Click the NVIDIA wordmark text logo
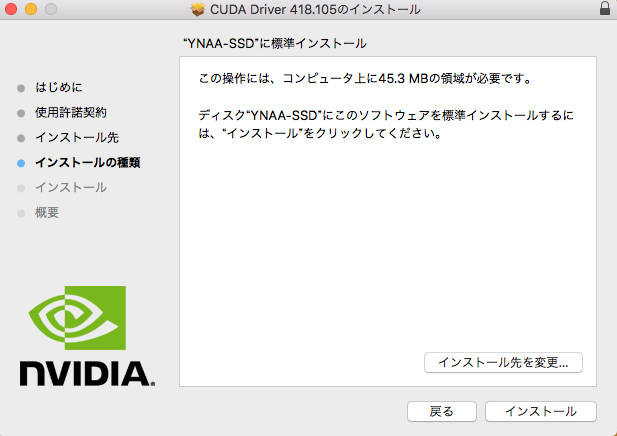This screenshot has width=617, height=436. click(x=87, y=373)
